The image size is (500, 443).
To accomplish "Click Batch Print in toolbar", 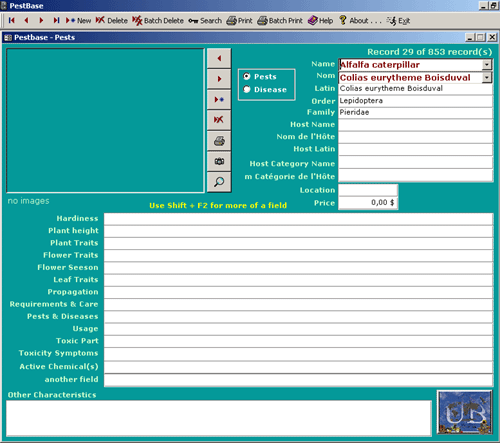I will pos(280,21).
